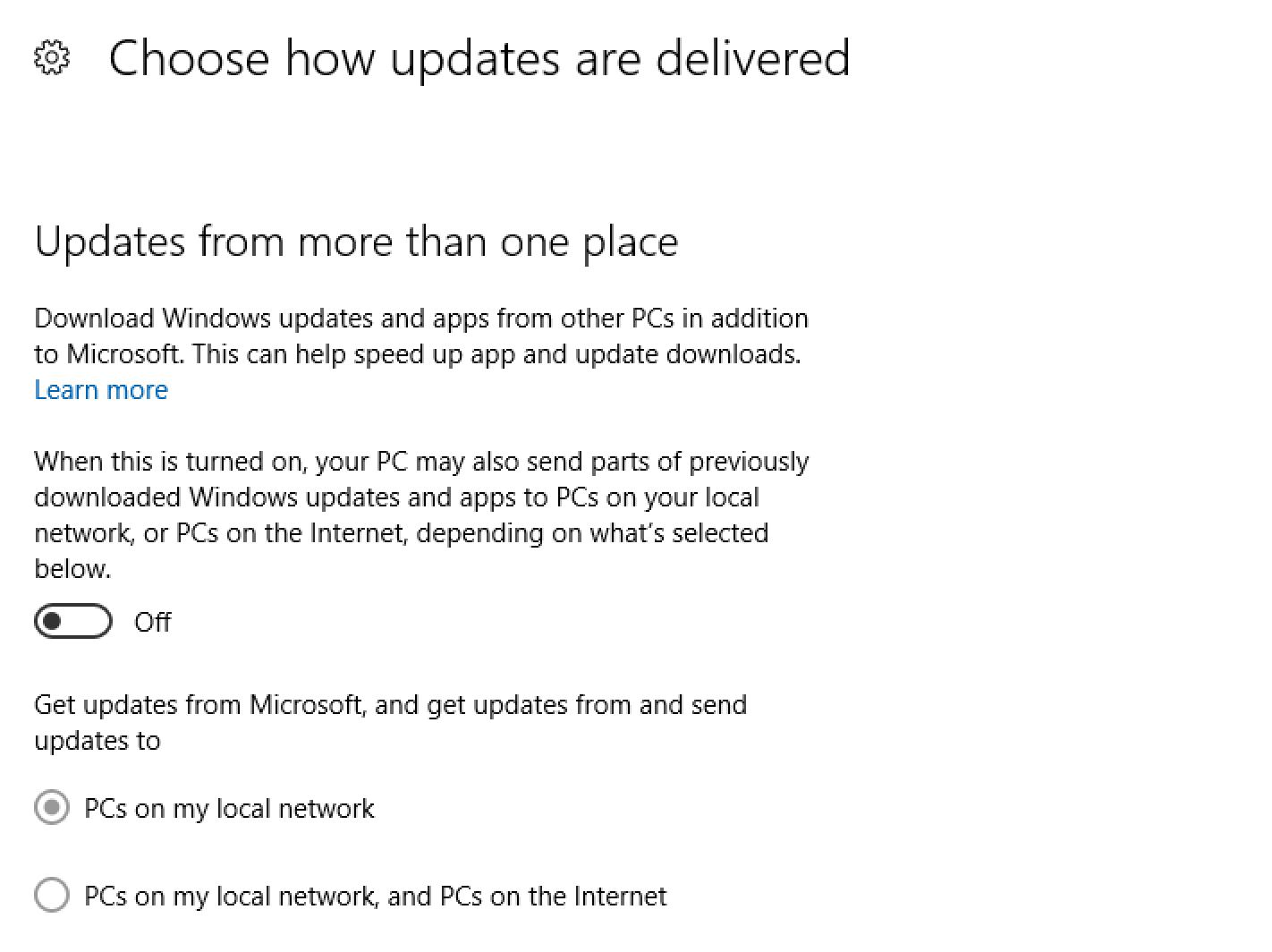This screenshot has height=952, width=1272.
Task: Click the dark knob inside the toggle switch
Action: click(x=55, y=622)
